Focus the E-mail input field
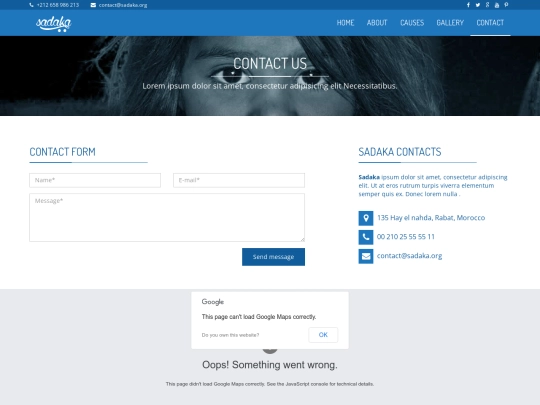Viewport: 540px width, 405px height. [x=239, y=180]
